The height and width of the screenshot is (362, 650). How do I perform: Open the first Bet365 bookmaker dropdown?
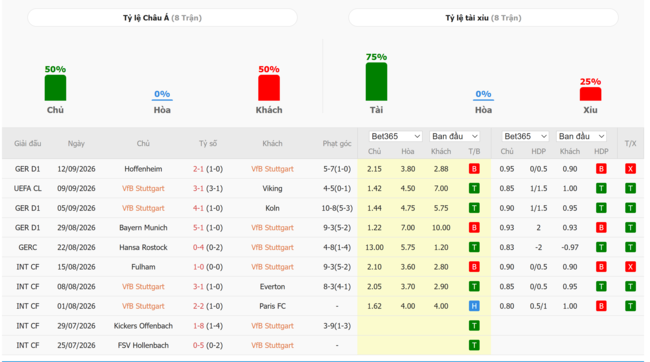[395, 136]
